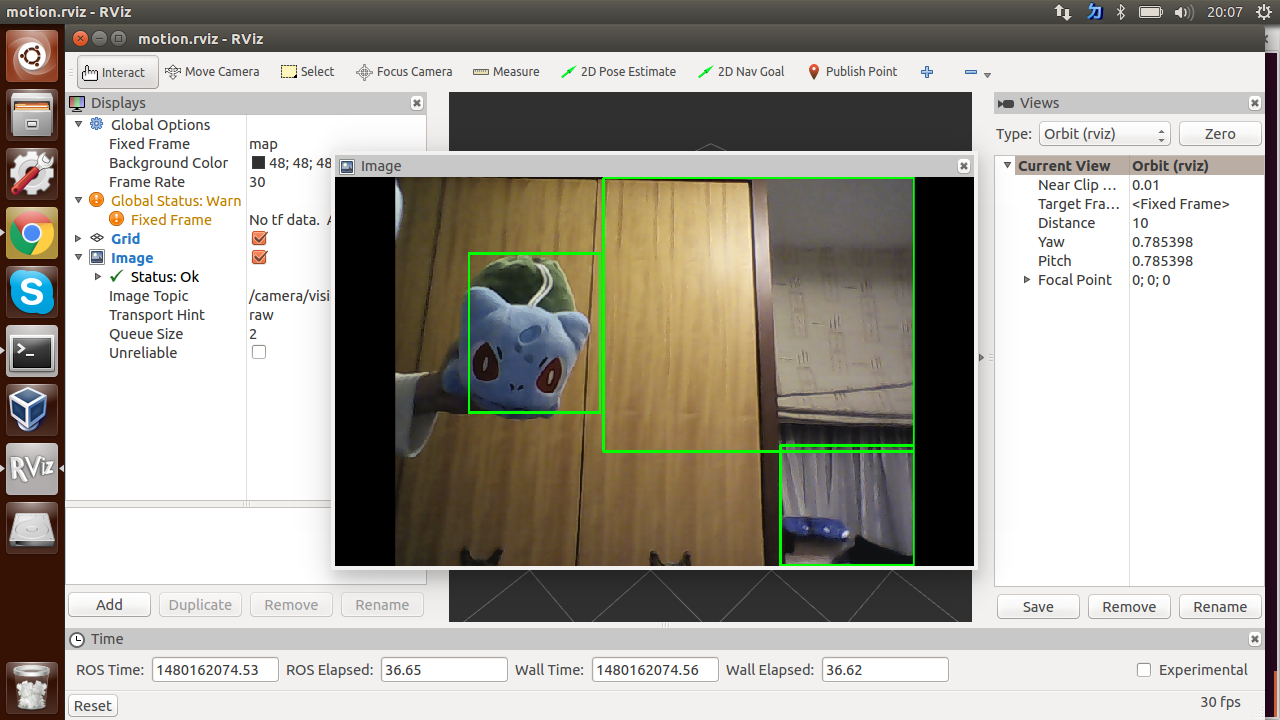Toggle the Image display checkbox
Viewport: 1280px width, 720px height.
(x=259, y=258)
